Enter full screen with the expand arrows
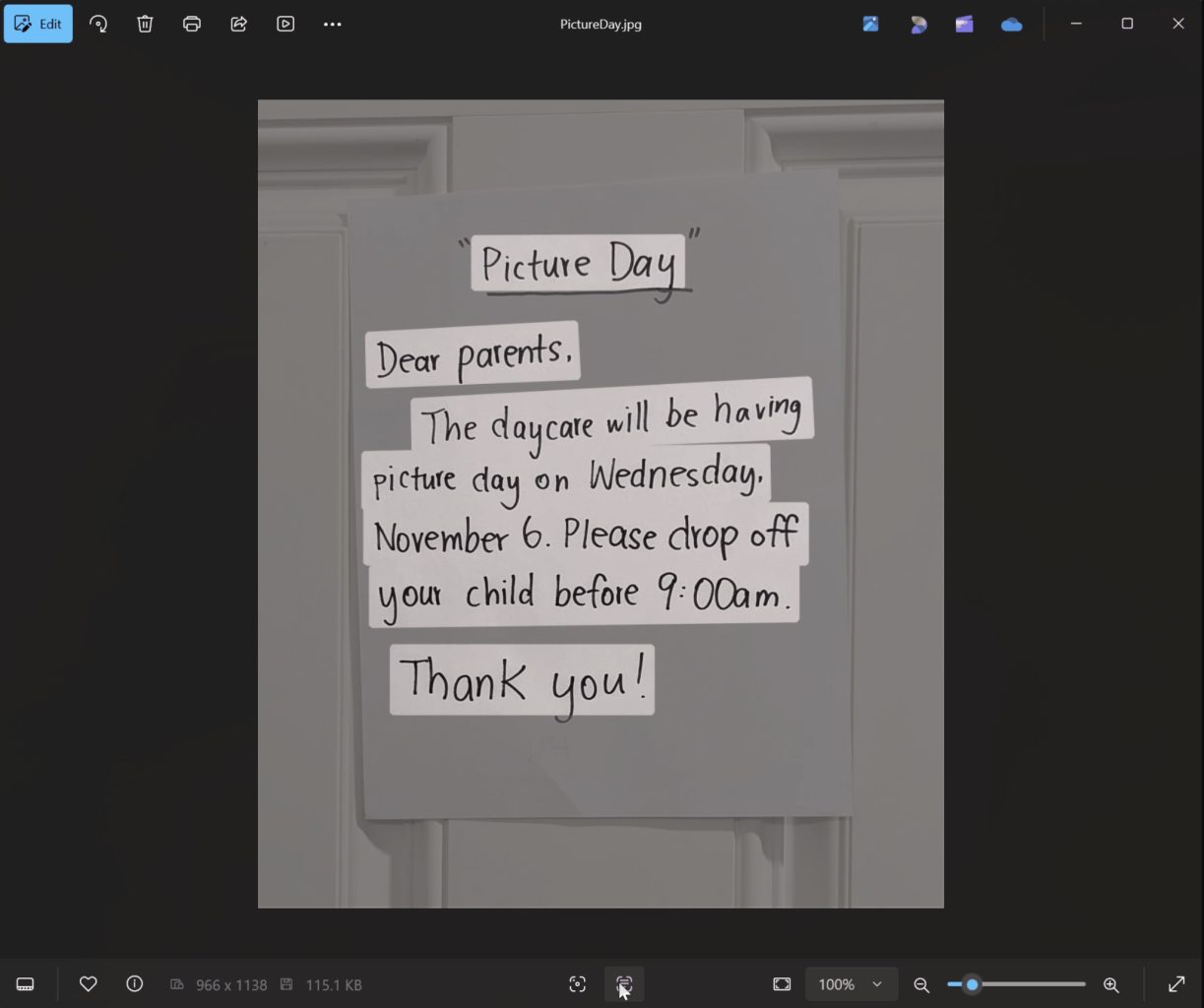 click(1176, 984)
